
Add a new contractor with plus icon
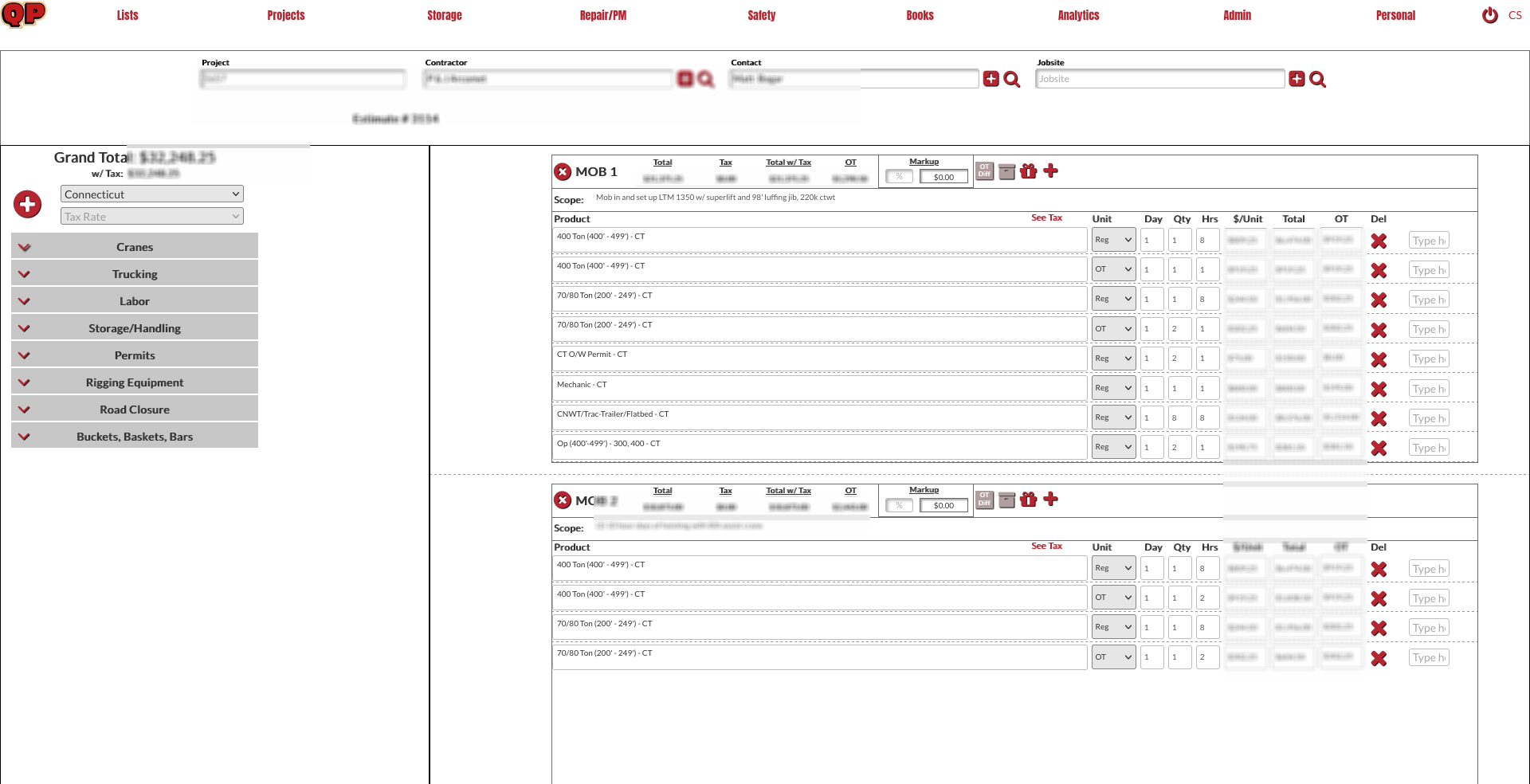pos(685,79)
